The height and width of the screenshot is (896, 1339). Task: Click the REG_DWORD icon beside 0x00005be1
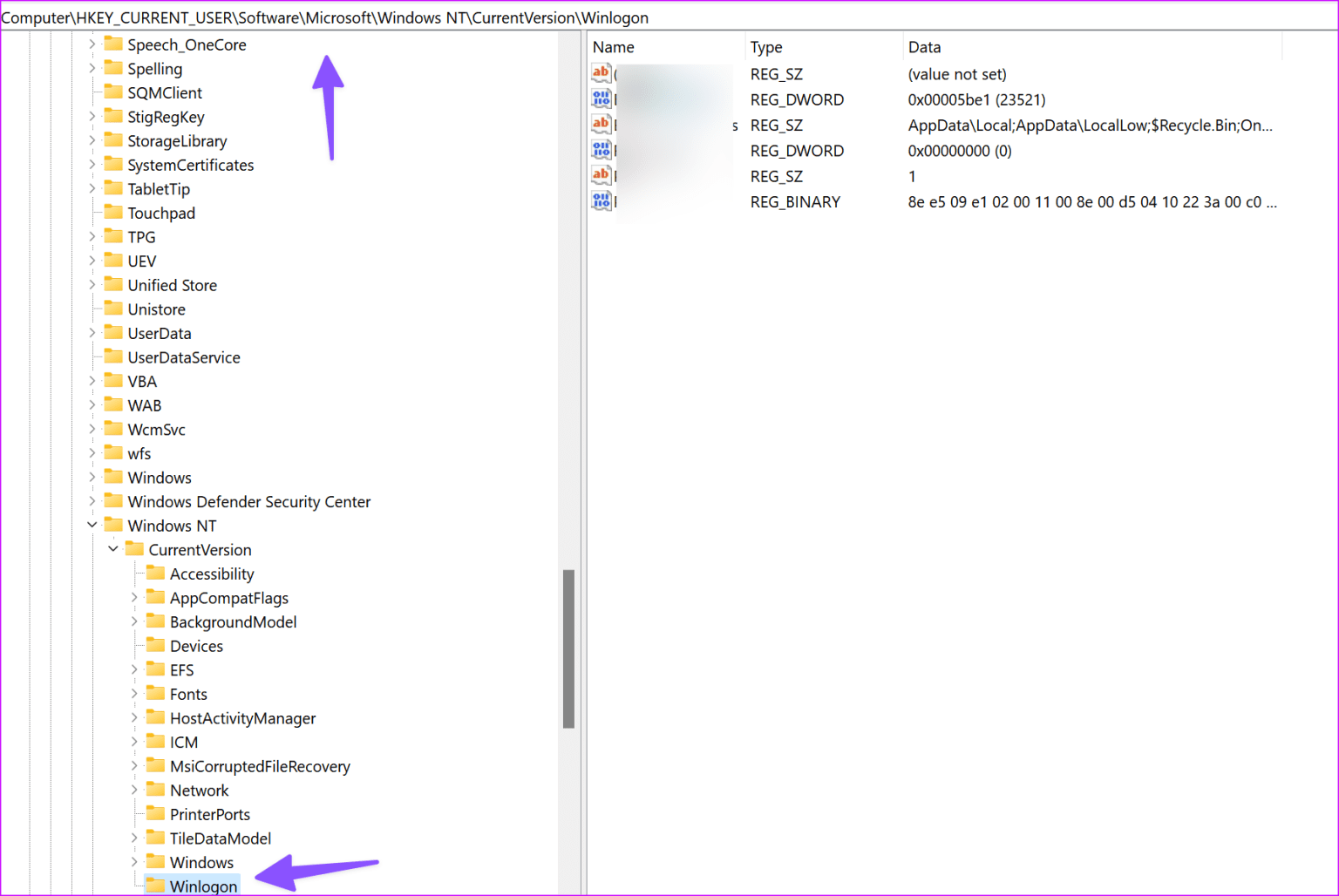coord(601,99)
